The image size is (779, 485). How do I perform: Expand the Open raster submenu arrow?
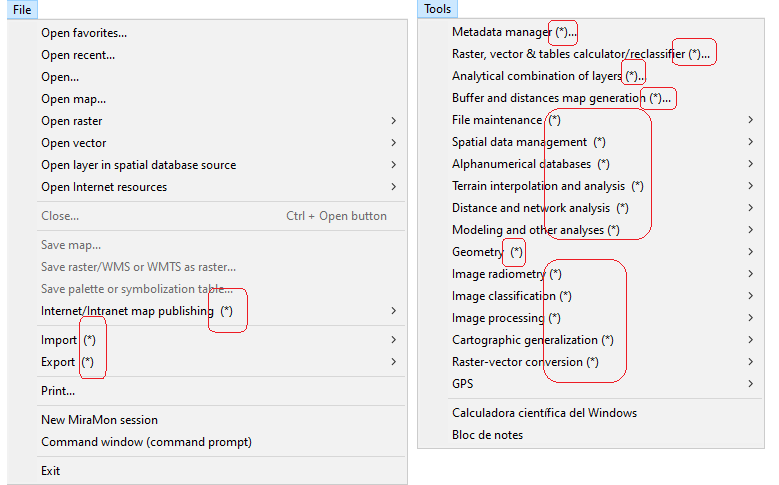point(394,121)
